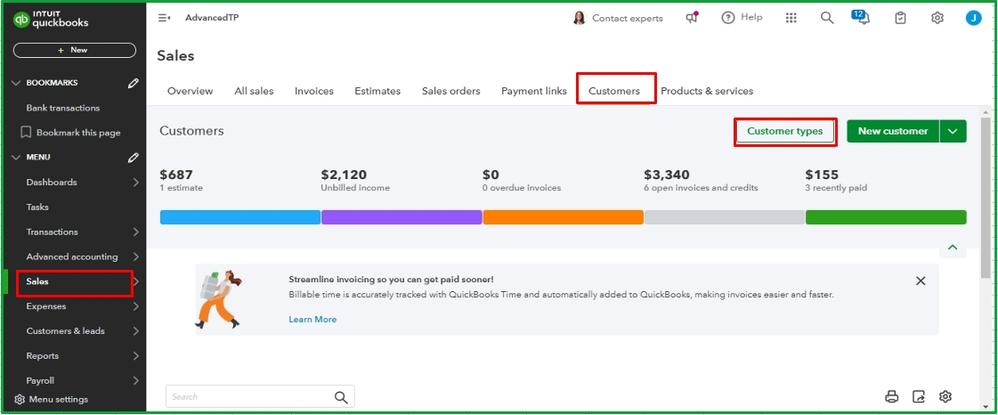Open the settings gear in top bar

[937, 18]
